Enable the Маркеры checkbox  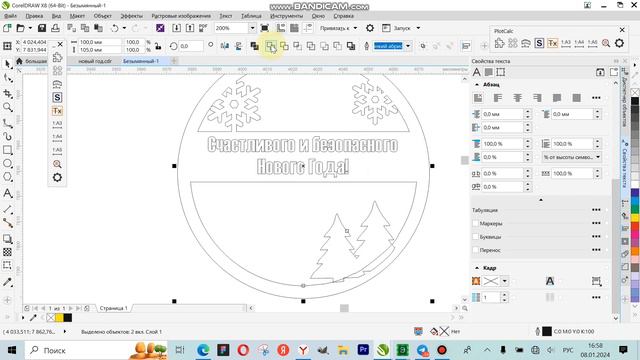click(x=475, y=223)
